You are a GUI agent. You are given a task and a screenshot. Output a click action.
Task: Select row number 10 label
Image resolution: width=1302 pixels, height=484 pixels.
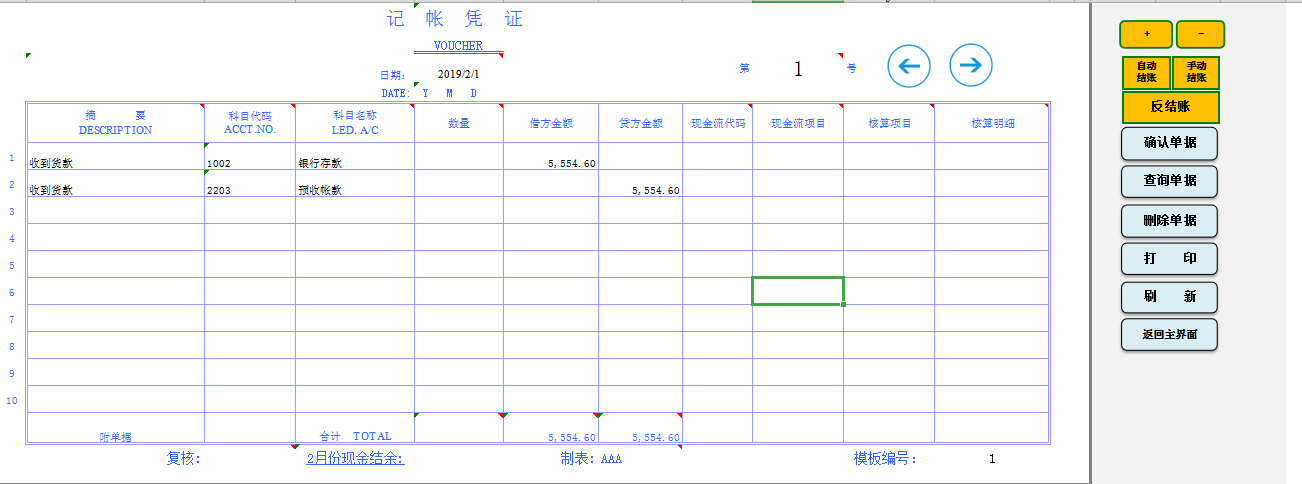12,400
